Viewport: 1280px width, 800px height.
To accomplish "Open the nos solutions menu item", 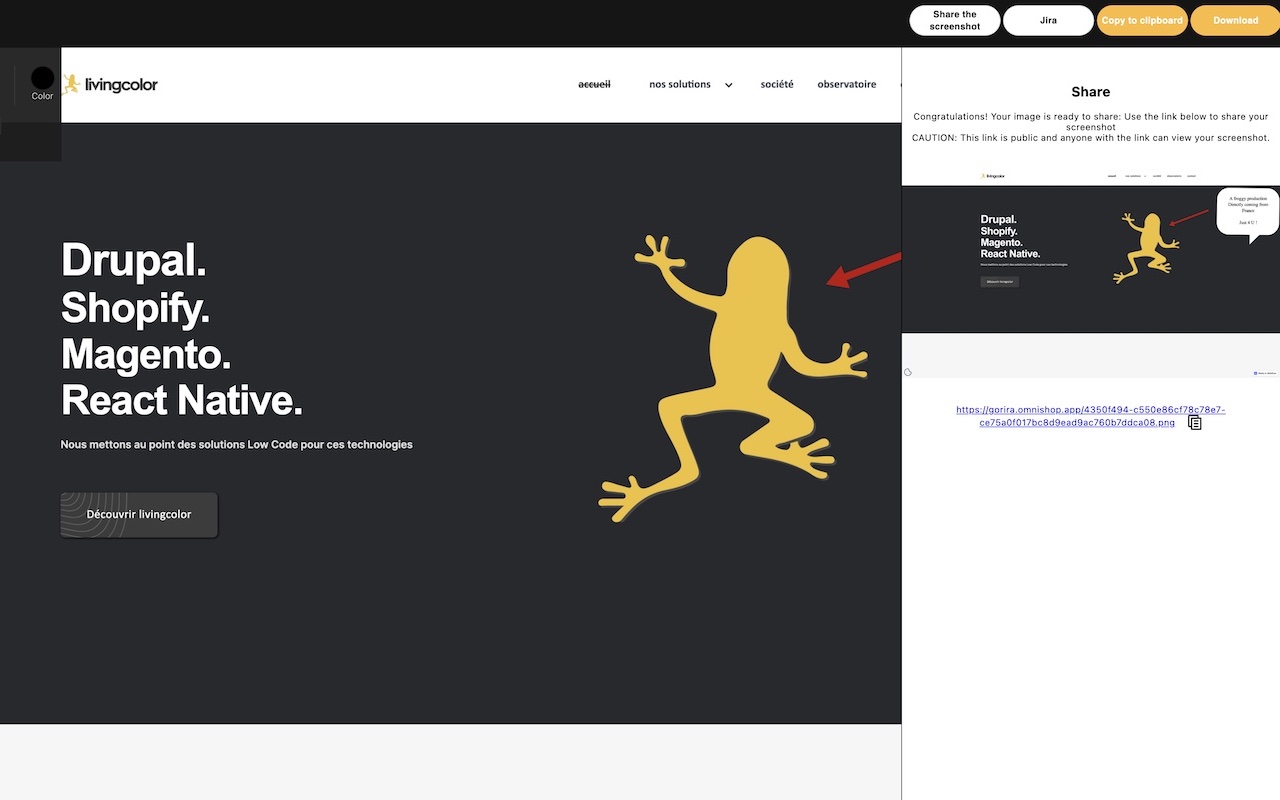I will pyautogui.click(x=680, y=84).
